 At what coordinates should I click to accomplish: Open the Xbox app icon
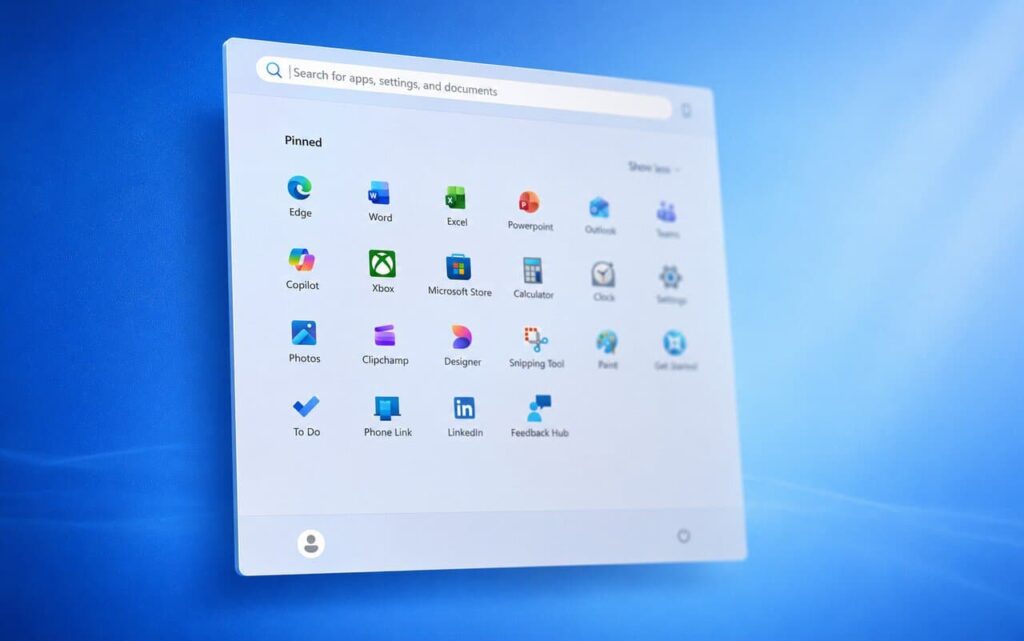(x=382, y=264)
